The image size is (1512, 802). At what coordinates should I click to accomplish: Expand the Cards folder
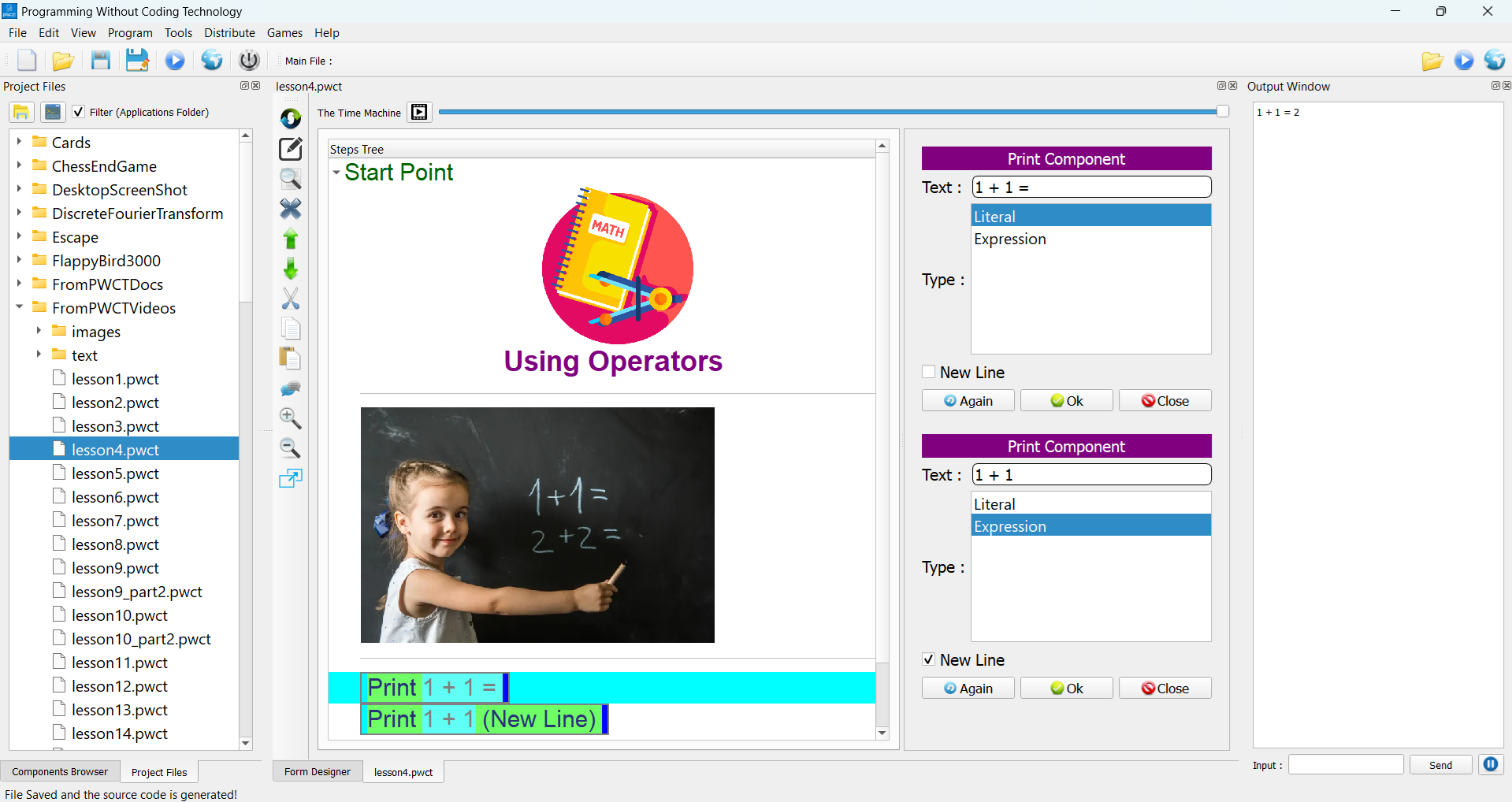click(19, 142)
